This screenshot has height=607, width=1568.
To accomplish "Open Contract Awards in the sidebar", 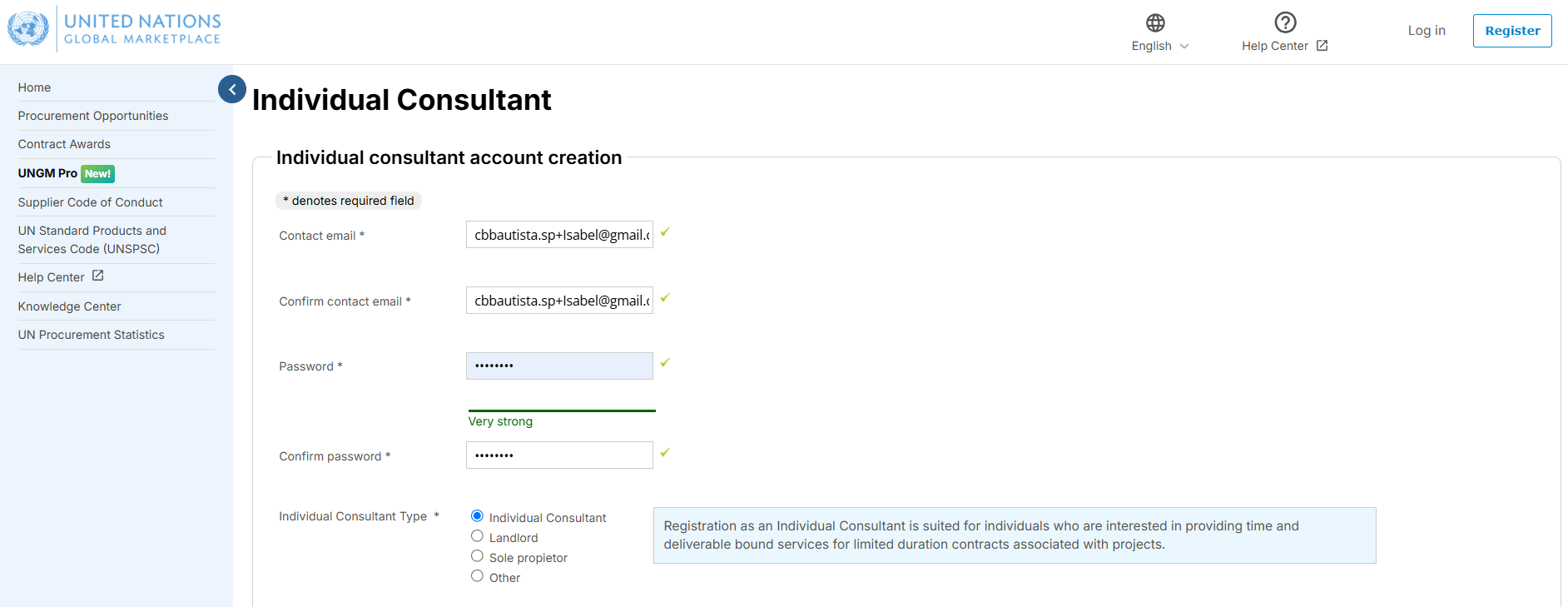I will (x=64, y=144).
